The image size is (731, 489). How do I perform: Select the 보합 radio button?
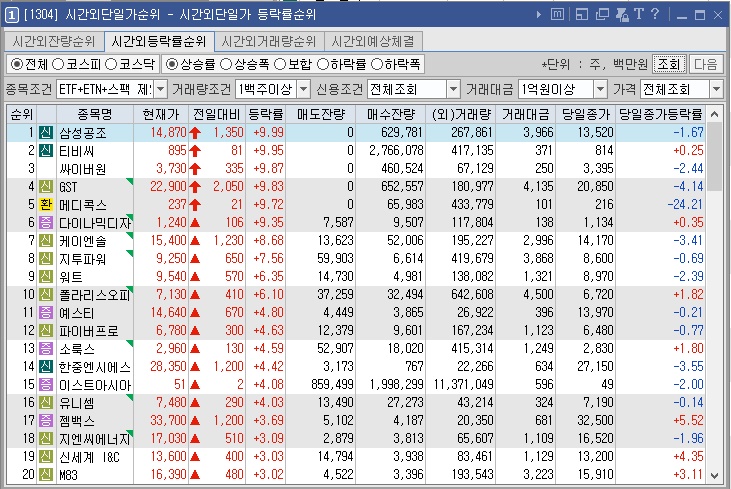click(280, 64)
